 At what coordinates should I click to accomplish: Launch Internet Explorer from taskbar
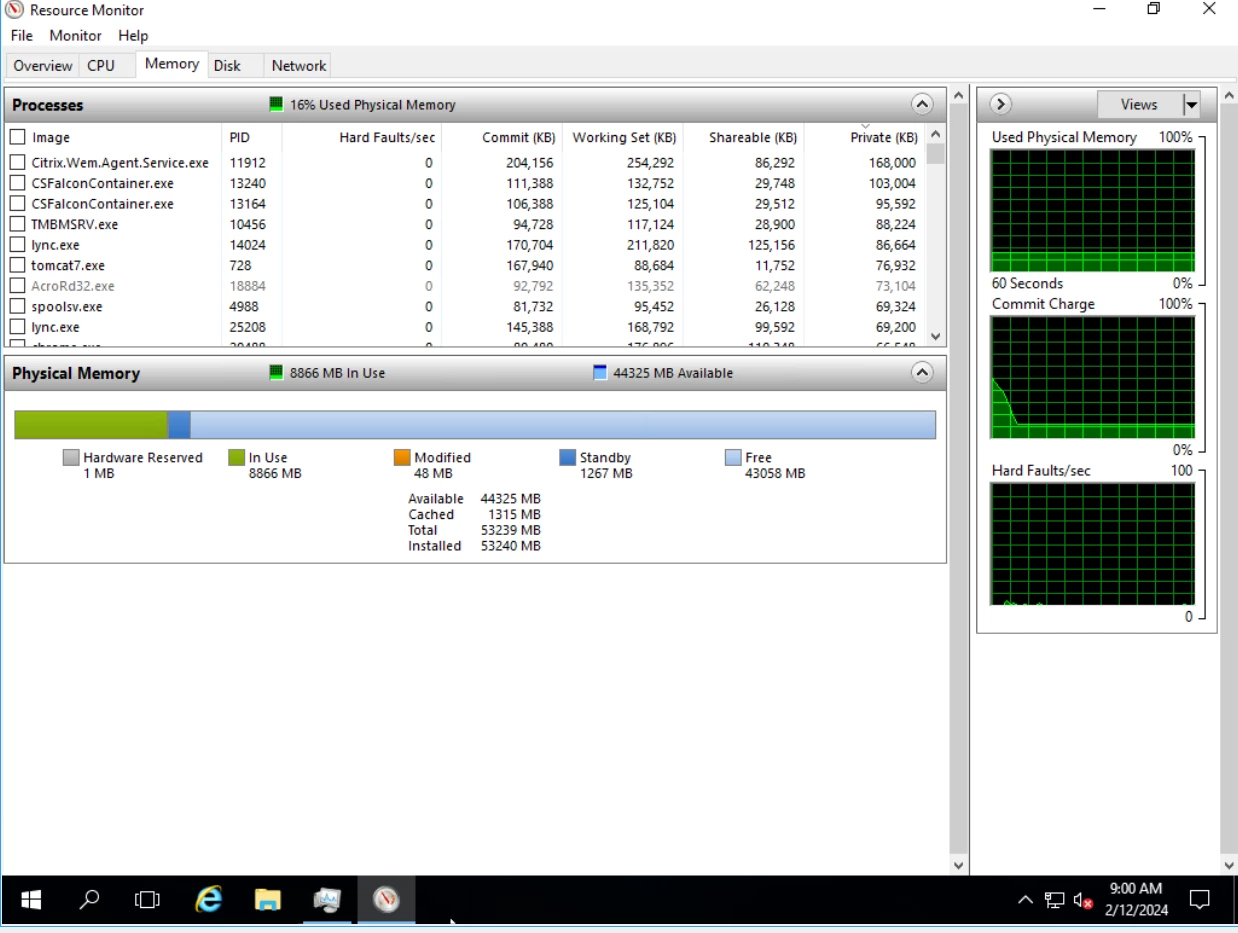coord(208,900)
